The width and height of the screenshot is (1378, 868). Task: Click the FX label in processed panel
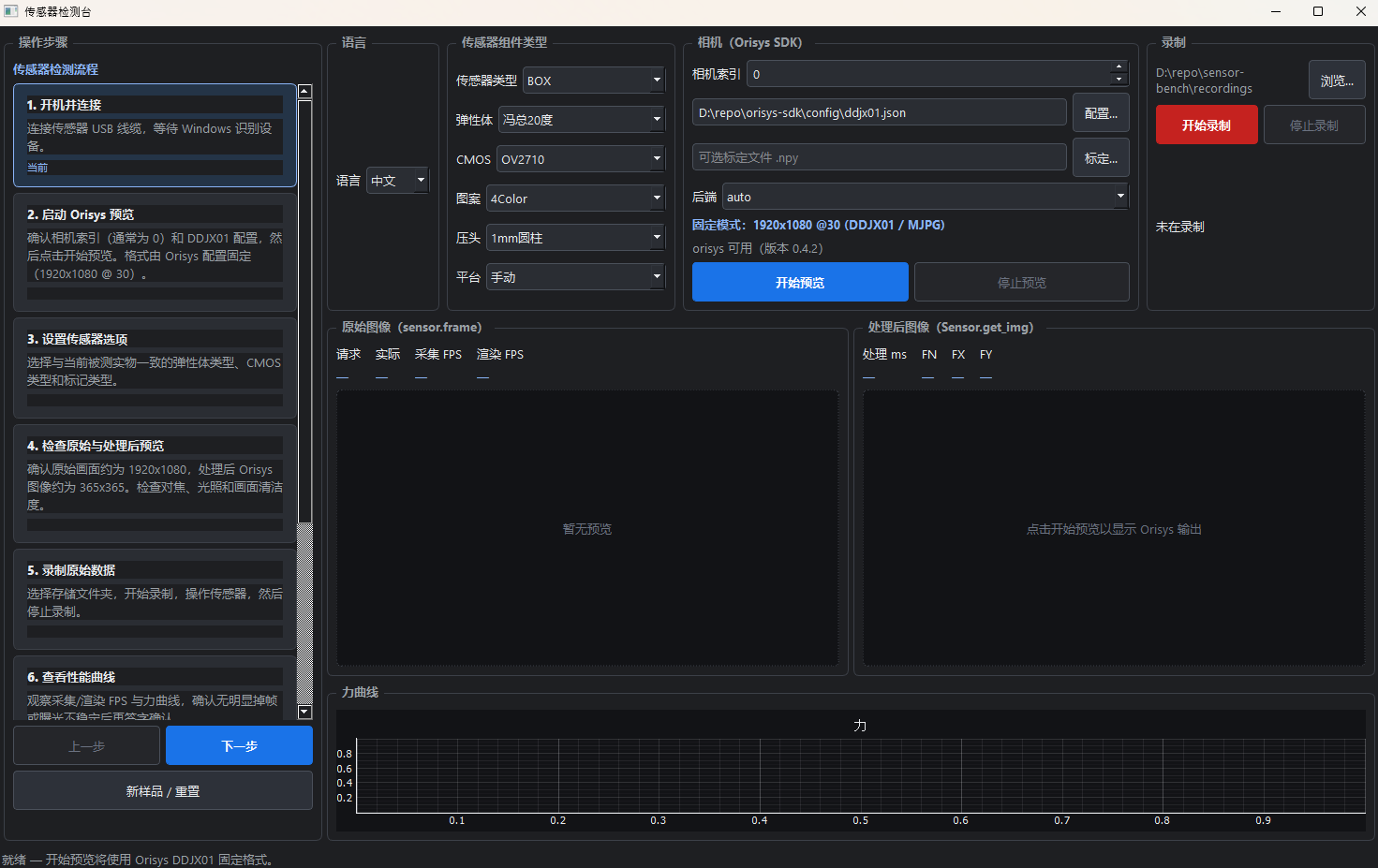pos(958,354)
